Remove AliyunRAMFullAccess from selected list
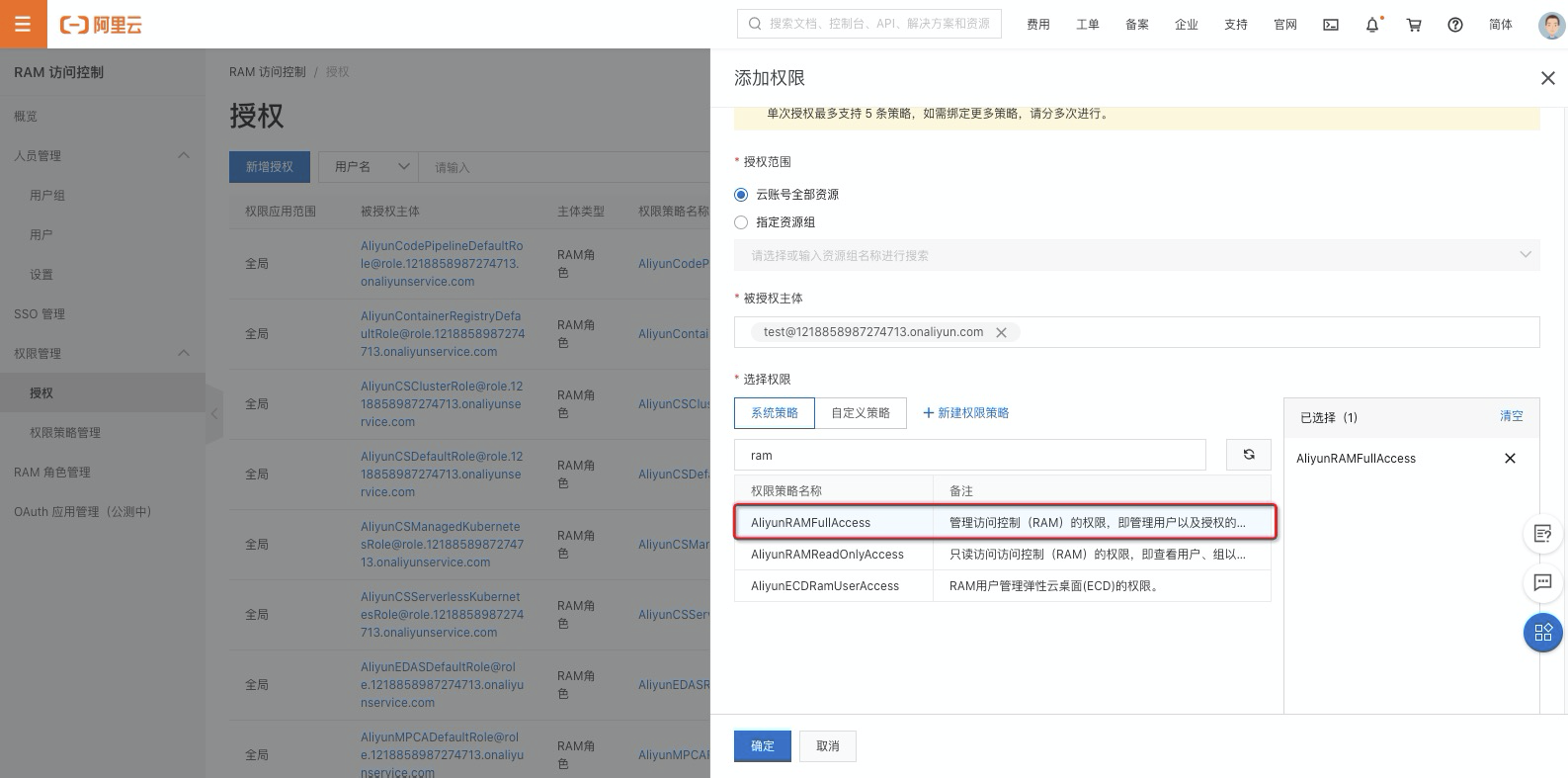Screen dimensions: 1568x778 click(1510, 459)
